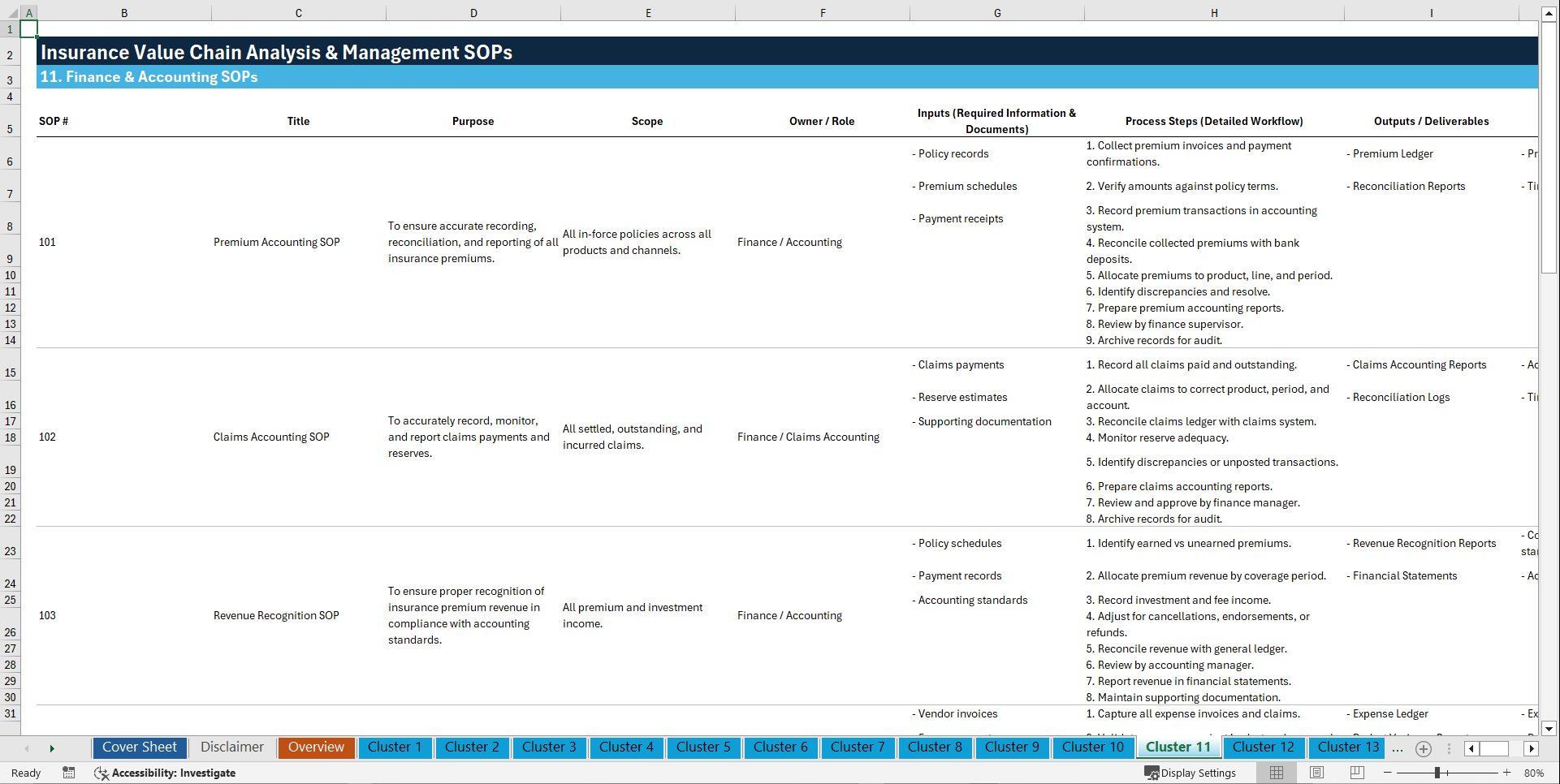Switch to the Cluster 5 tab
Image resolution: width=1560 pixels, height=784 pixels.
pos(703,747)
